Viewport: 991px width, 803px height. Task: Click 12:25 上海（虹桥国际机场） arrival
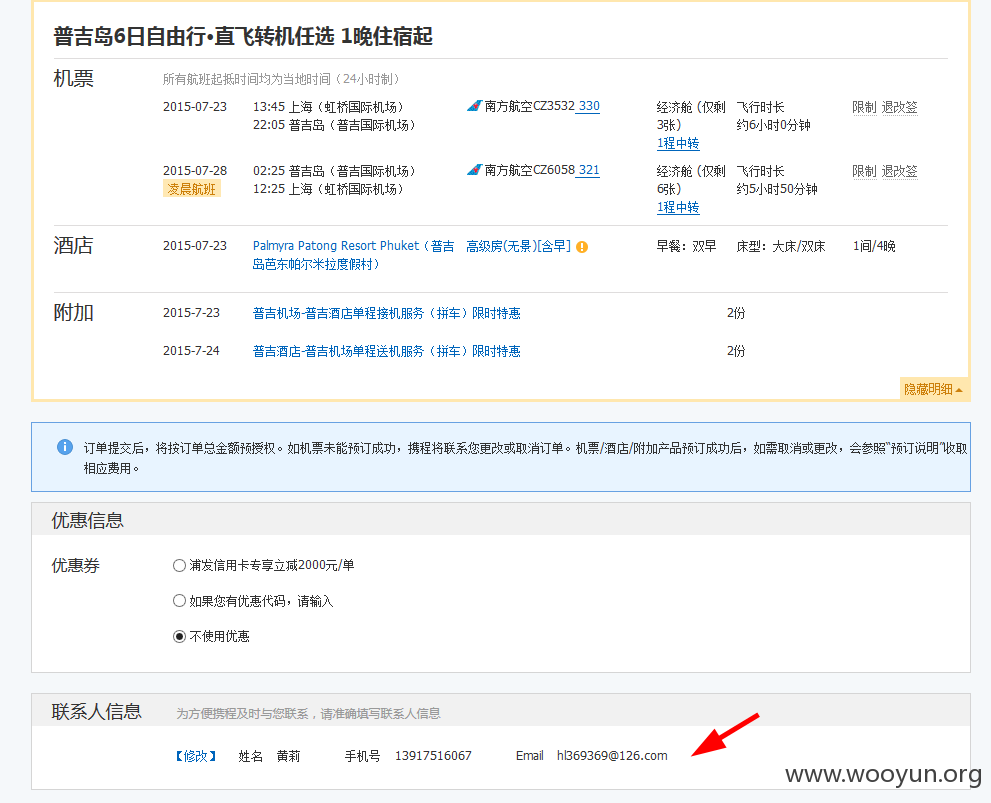328,189
